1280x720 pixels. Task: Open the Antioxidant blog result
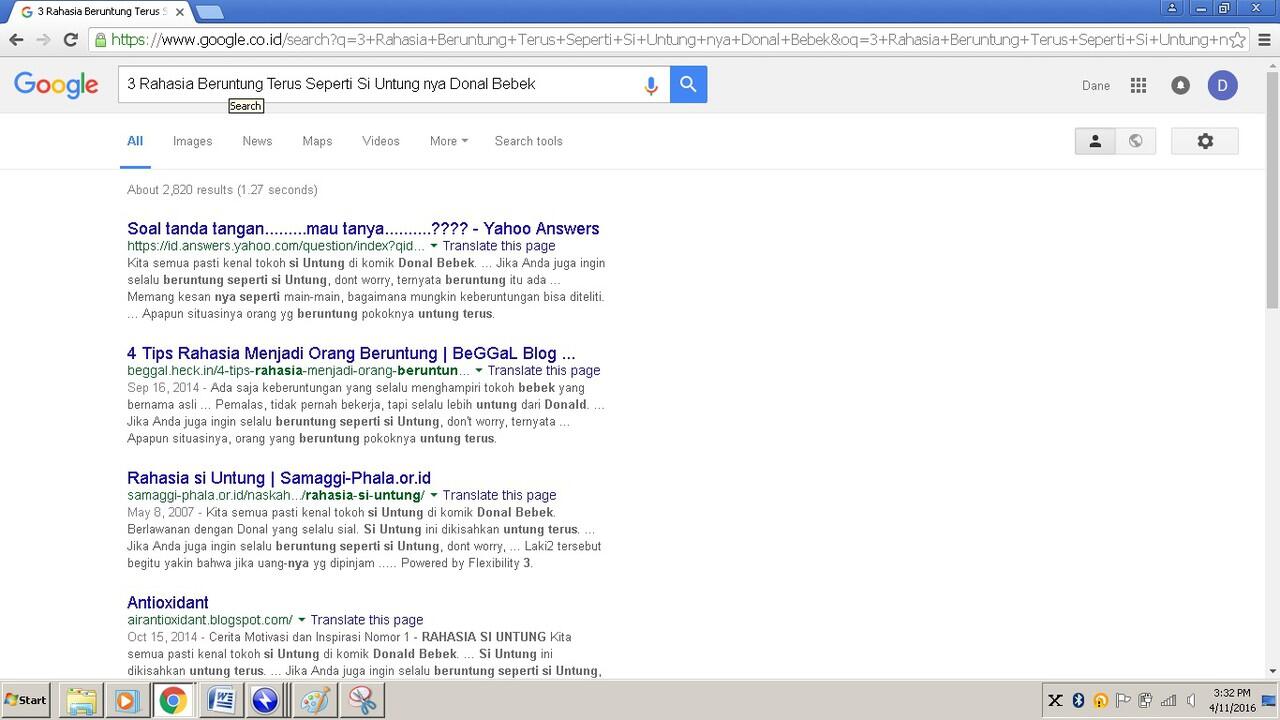tap(168, 602)
